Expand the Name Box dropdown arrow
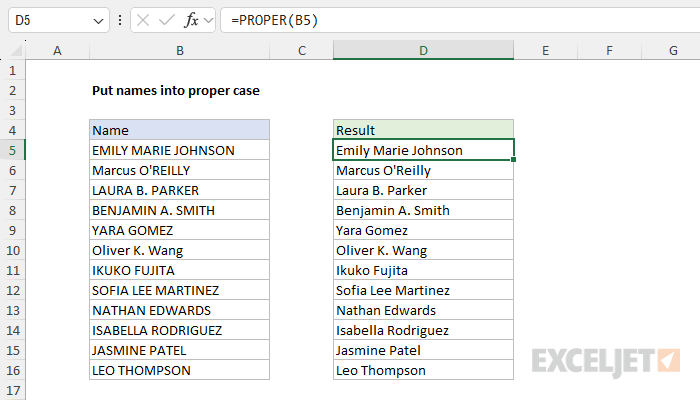 (x=98, y=21)
